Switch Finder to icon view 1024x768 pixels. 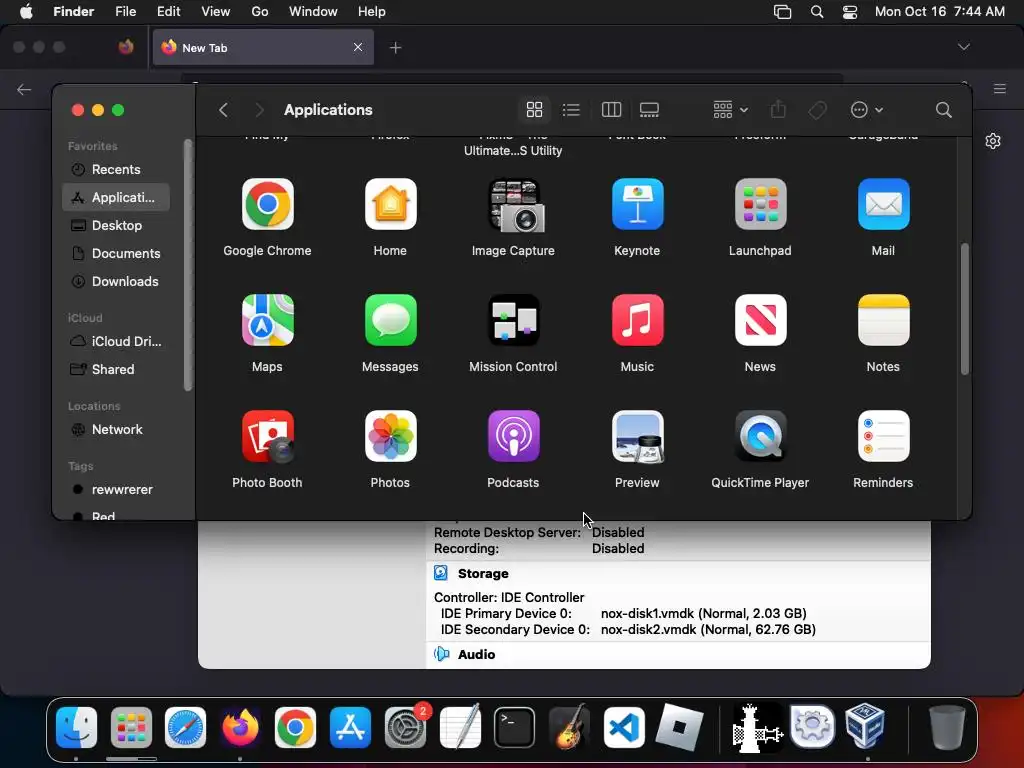click(534, 110)
